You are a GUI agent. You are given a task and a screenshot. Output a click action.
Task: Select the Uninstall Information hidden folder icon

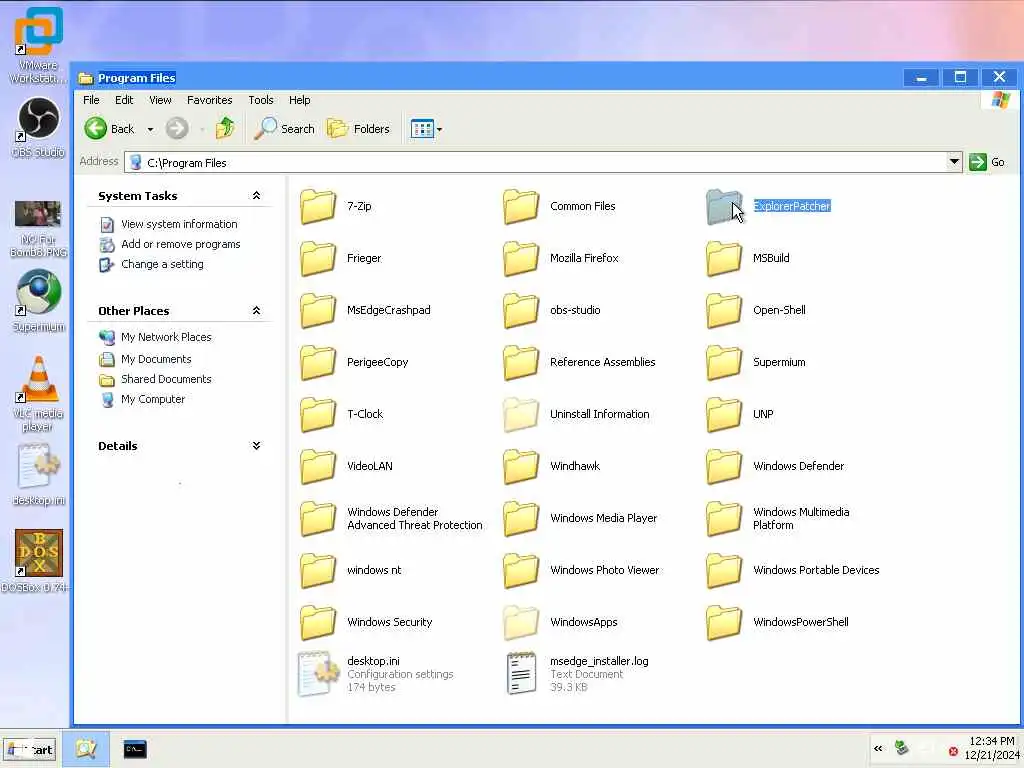[x=521, y=414]
